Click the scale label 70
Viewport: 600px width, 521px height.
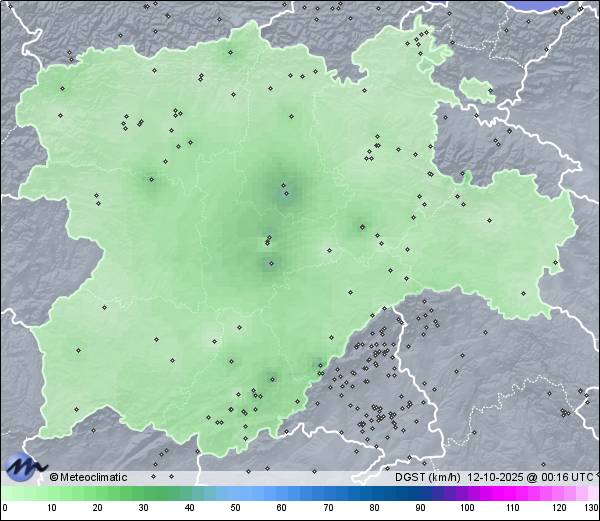point(328,508)
